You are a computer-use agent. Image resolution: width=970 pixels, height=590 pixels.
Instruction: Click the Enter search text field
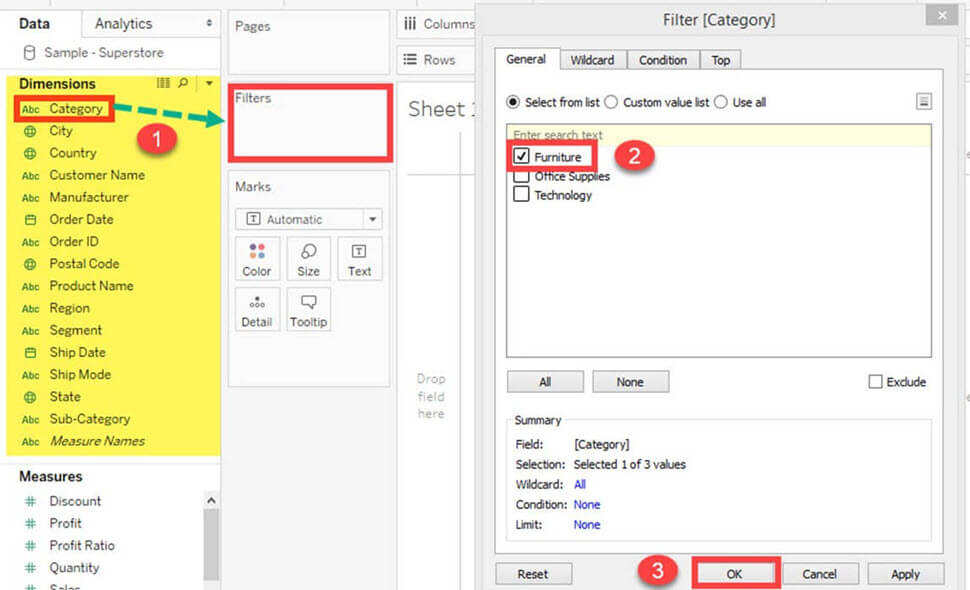[718, 134]
